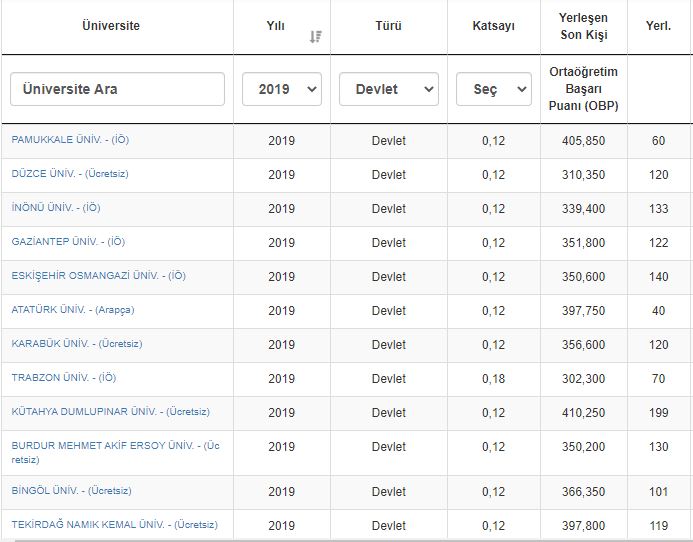Select the 356,600 score cell
This screenshot has width=693, height=542.
point(583,345)
